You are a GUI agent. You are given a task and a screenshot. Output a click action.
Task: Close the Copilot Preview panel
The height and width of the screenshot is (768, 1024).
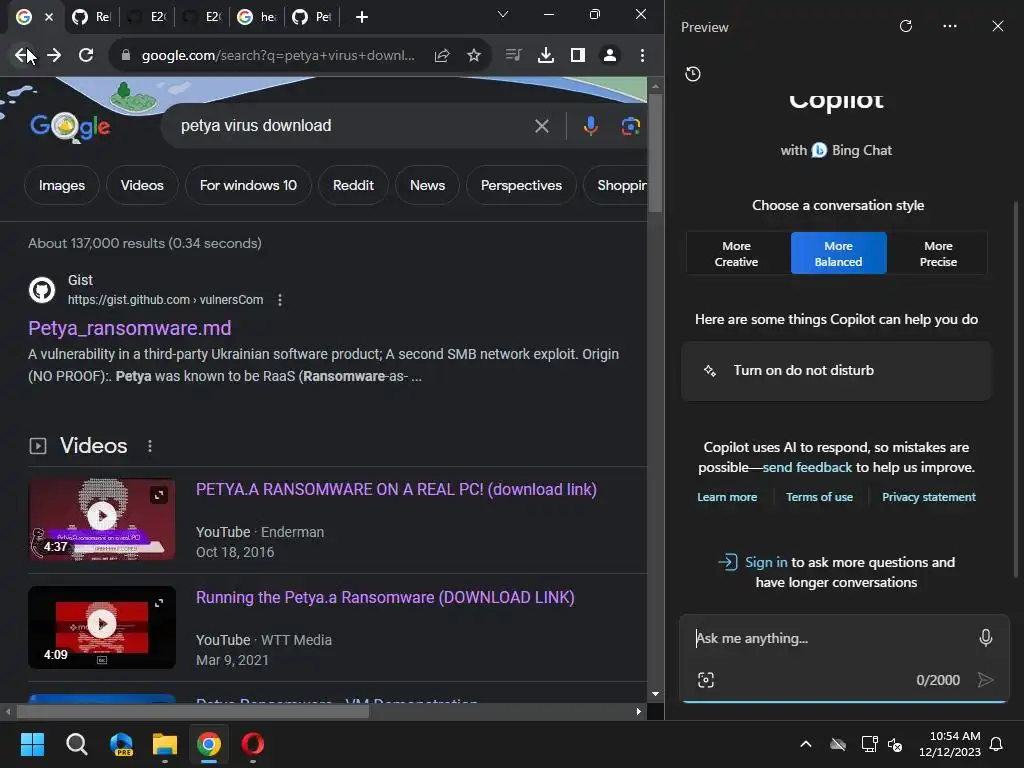tap(998, 26)
